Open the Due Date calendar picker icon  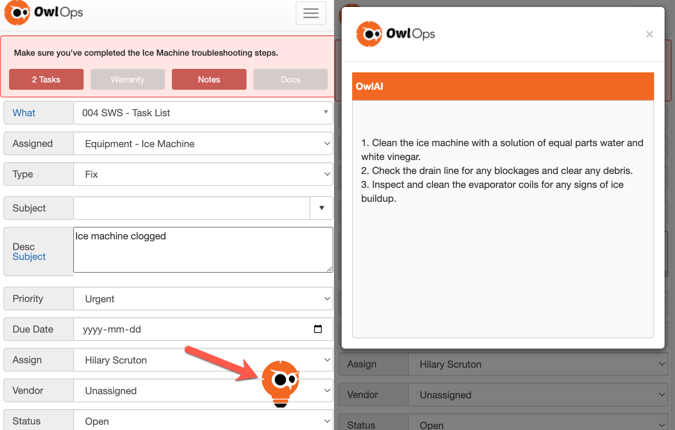(318, 329)
